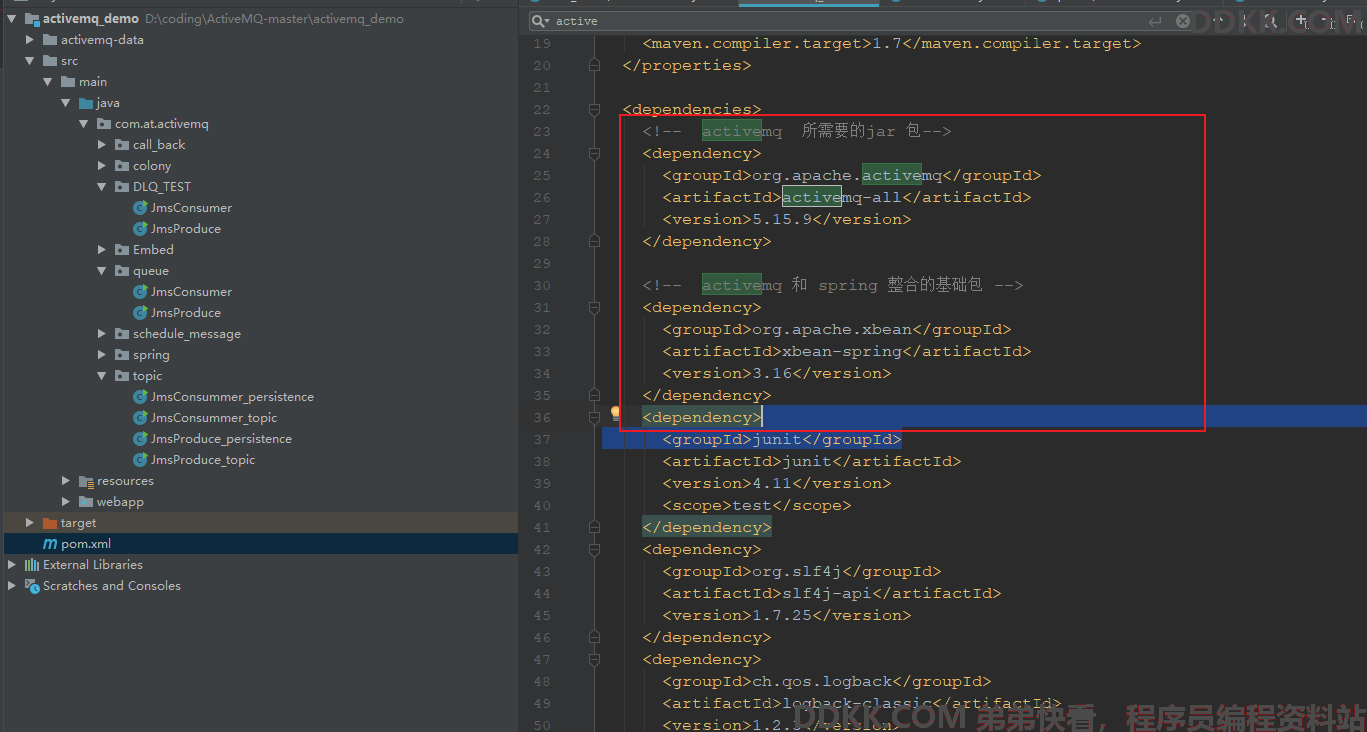Collapse the topic package arrow
The height and width of the screenshot is (732, 1367).
[102, 376]
